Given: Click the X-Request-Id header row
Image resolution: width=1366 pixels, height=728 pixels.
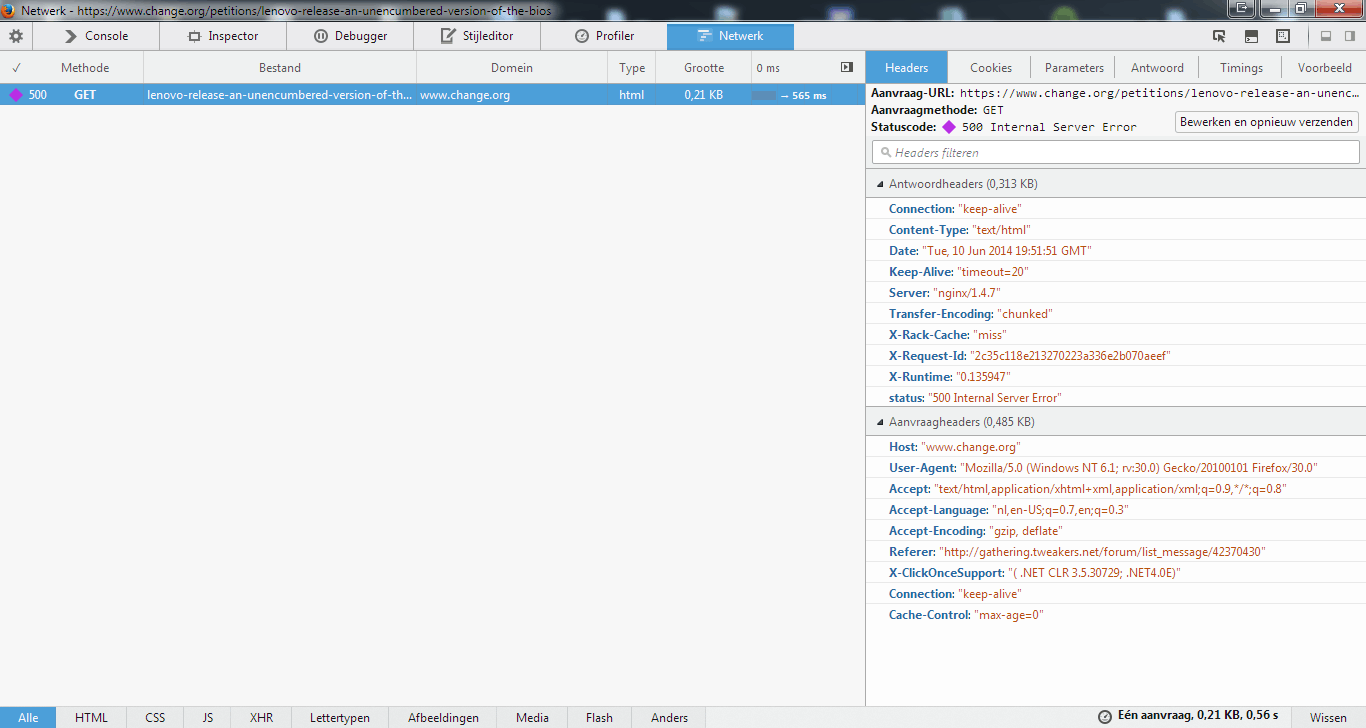Looking at the screenshot, I should [1115, 356].
